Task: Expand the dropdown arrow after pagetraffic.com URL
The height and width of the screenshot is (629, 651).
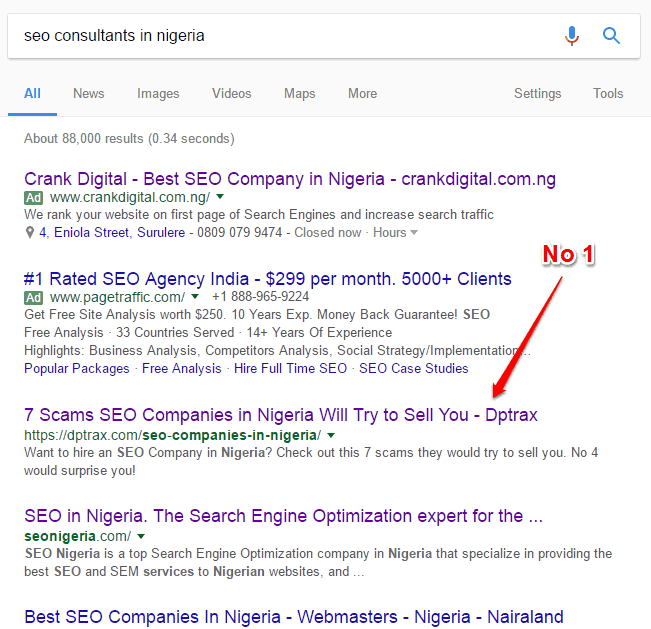Action: (195, 296)
